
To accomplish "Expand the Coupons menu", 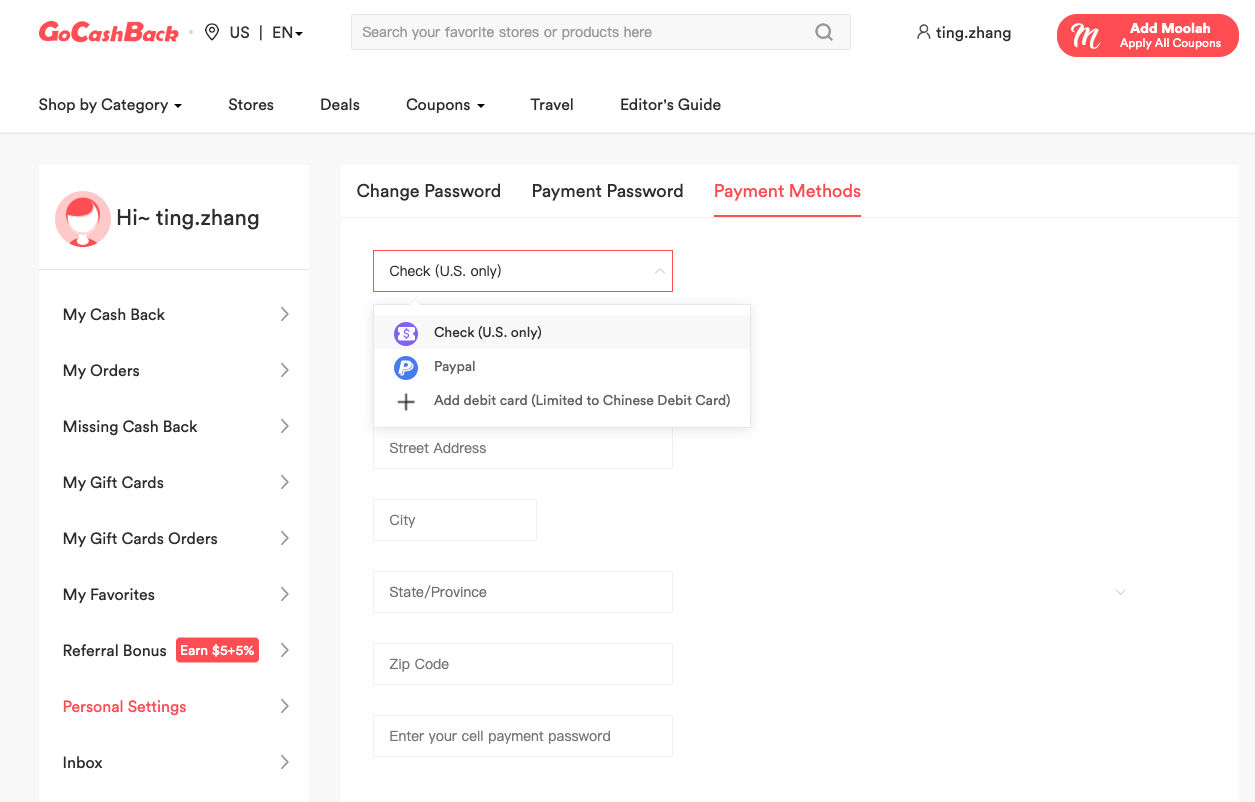I will click(x=445, y=104).
